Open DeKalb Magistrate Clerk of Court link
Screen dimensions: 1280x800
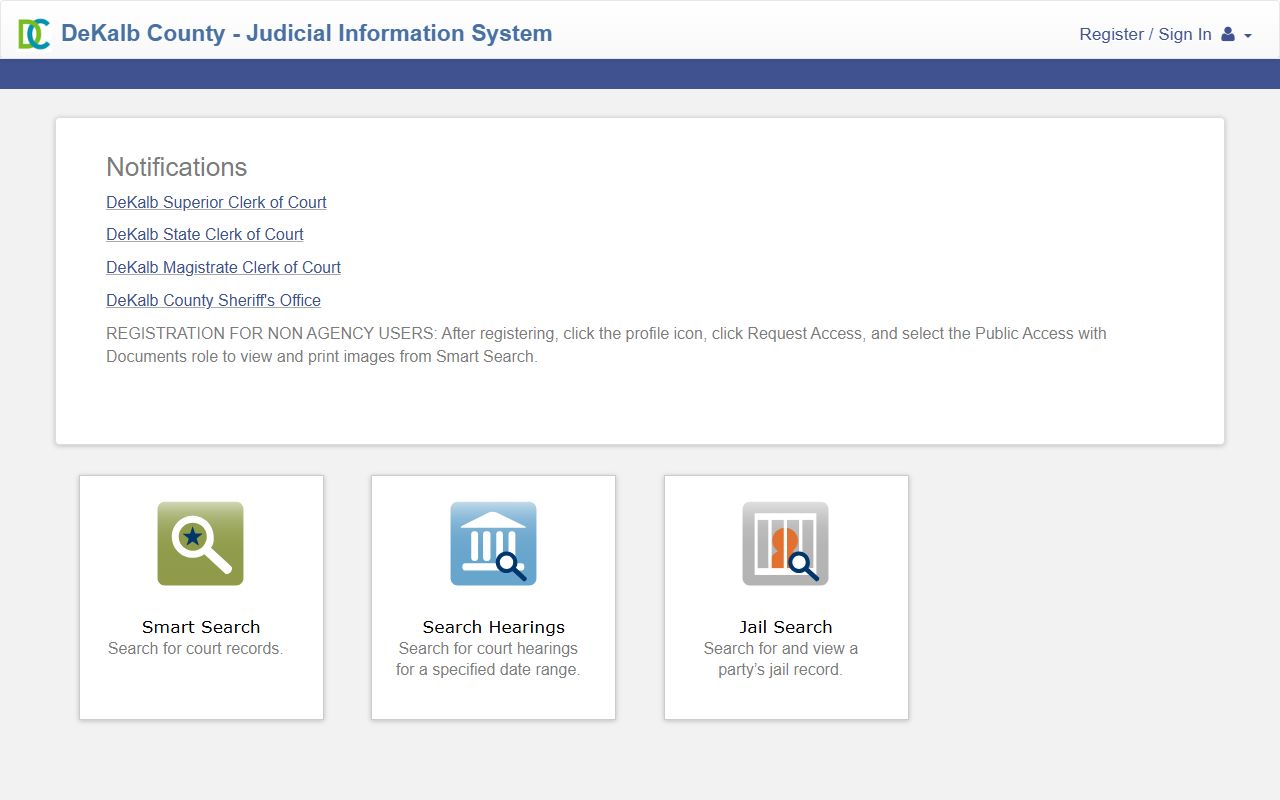223,267
